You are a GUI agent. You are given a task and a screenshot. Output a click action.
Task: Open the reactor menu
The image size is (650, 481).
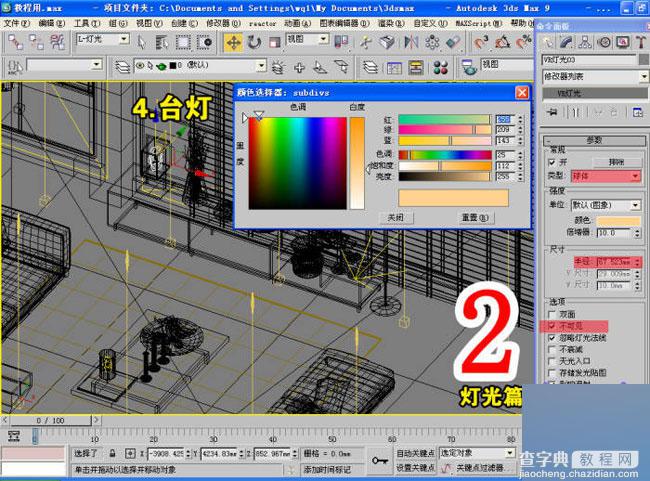tap(262, 24)
